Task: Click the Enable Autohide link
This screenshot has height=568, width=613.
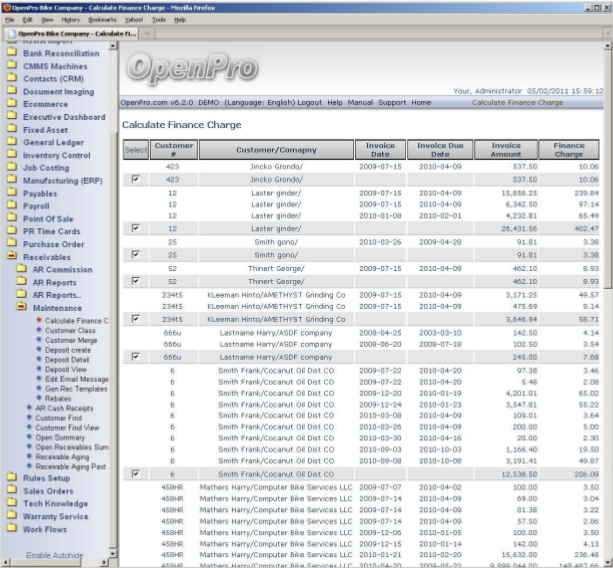Action: coord(55,554)
